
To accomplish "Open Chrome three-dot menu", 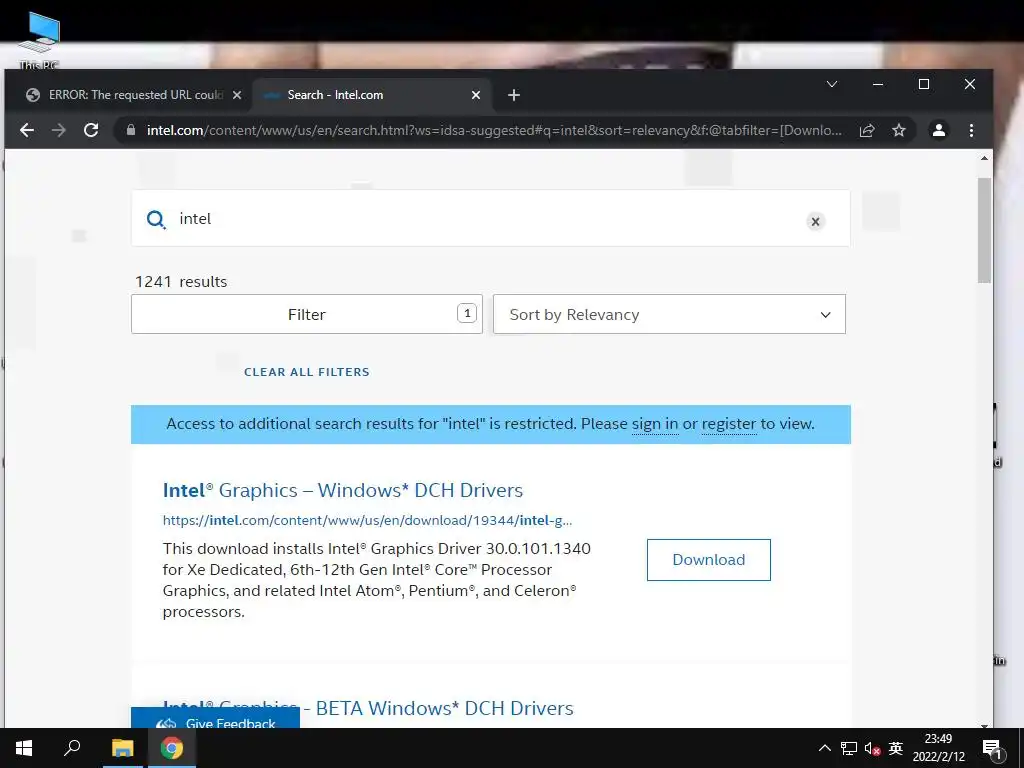I will pyautogui.click(x=971, y=130).
